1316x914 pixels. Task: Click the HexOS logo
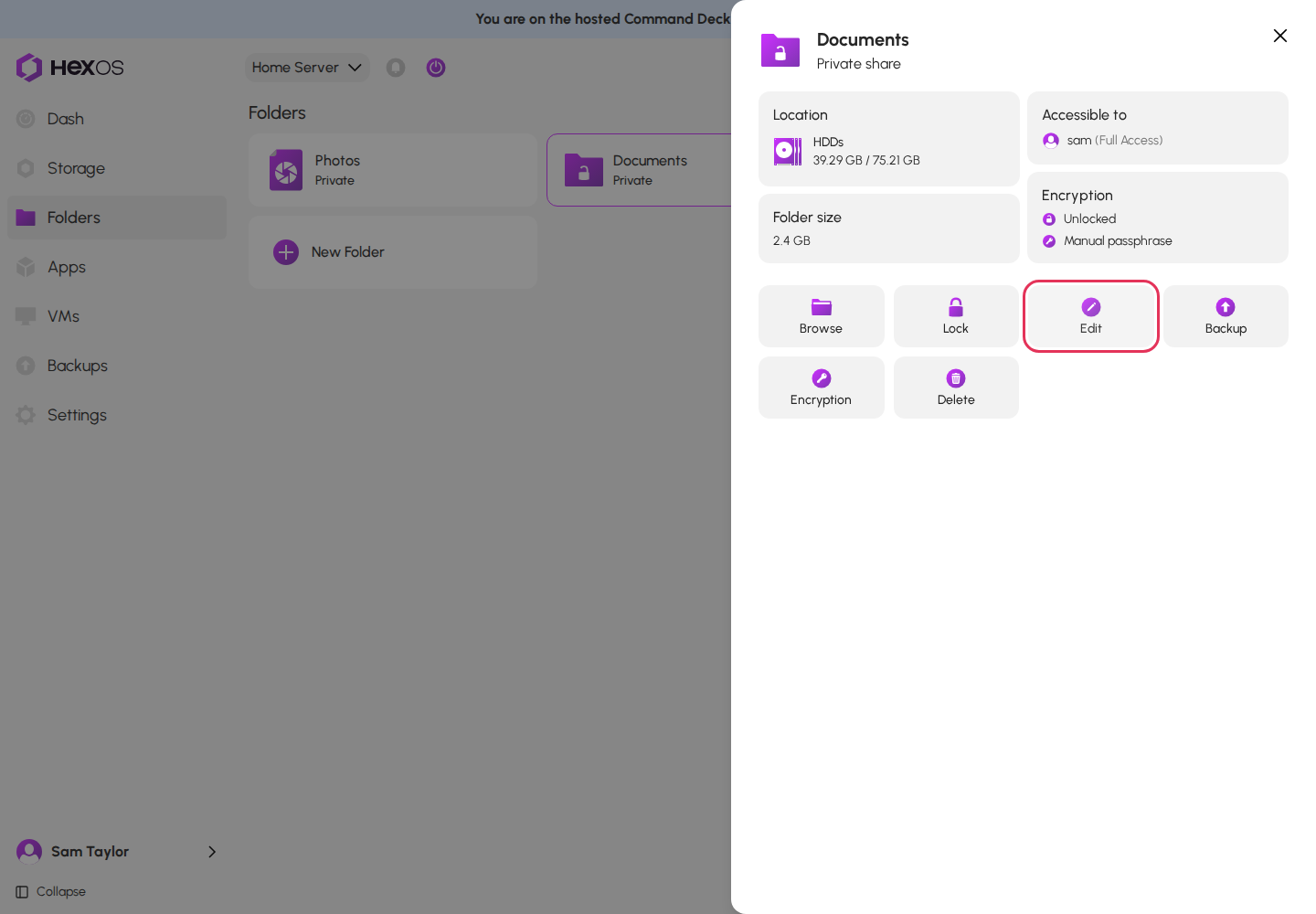pos(69,68)
